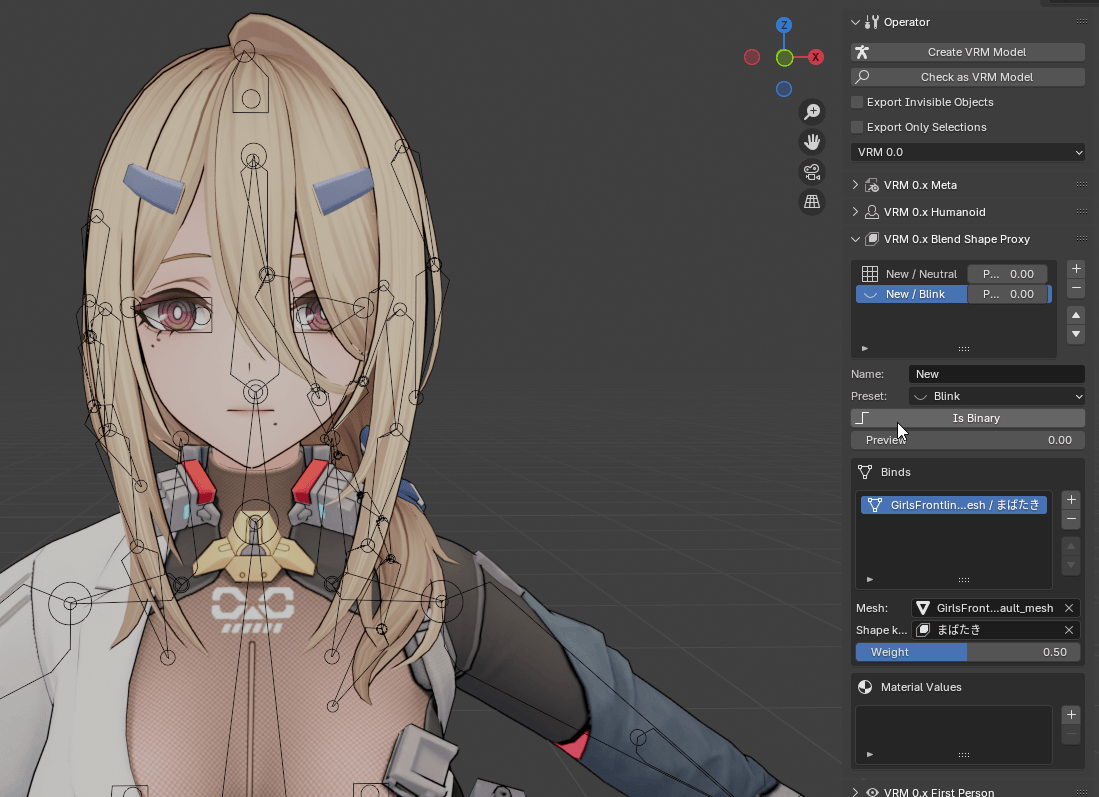Screen dimensions: 1099x797
Task: Open the Preset Blink dropdown
Action: click(996, 396)
